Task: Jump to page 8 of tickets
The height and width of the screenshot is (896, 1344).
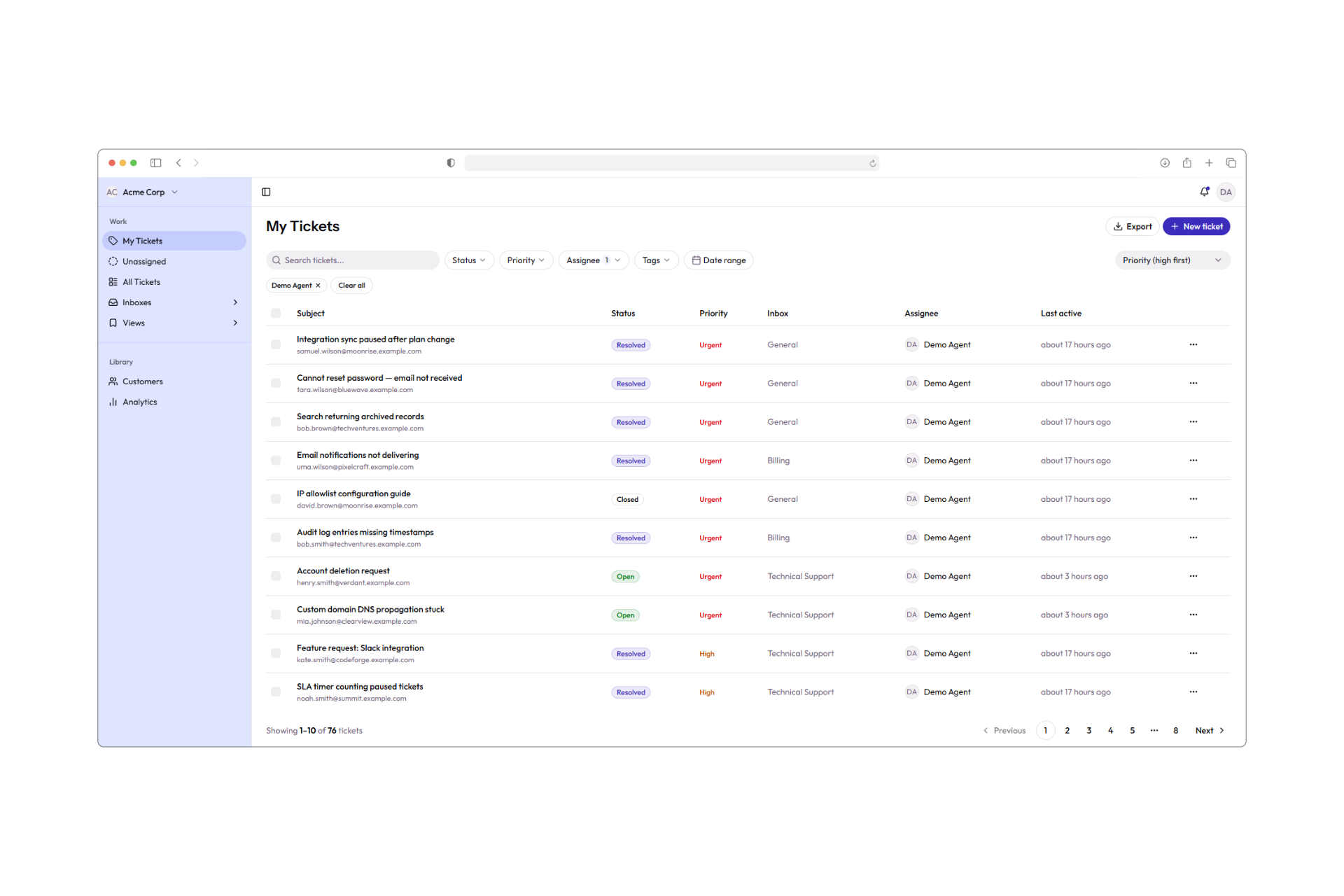Action: pos(1175,730)
